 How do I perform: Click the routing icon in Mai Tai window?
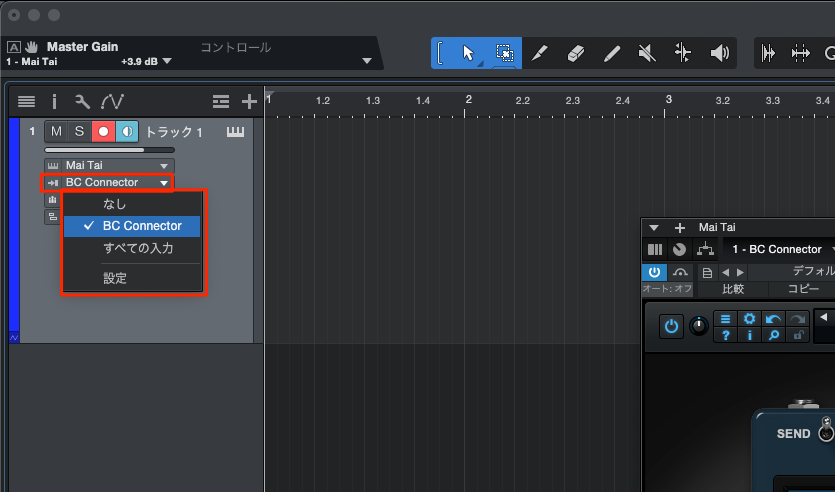[x=705, y=249]
